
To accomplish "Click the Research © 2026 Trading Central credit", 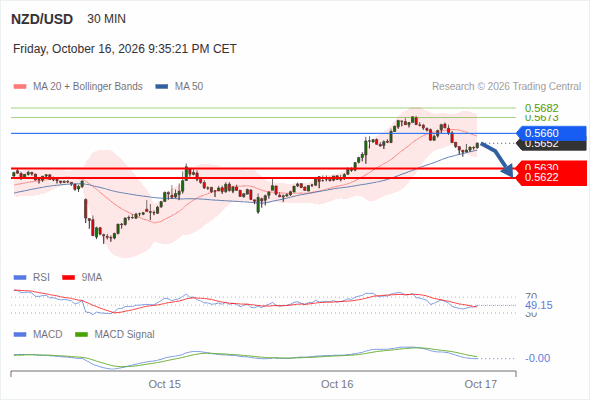I will click(506, 87).
